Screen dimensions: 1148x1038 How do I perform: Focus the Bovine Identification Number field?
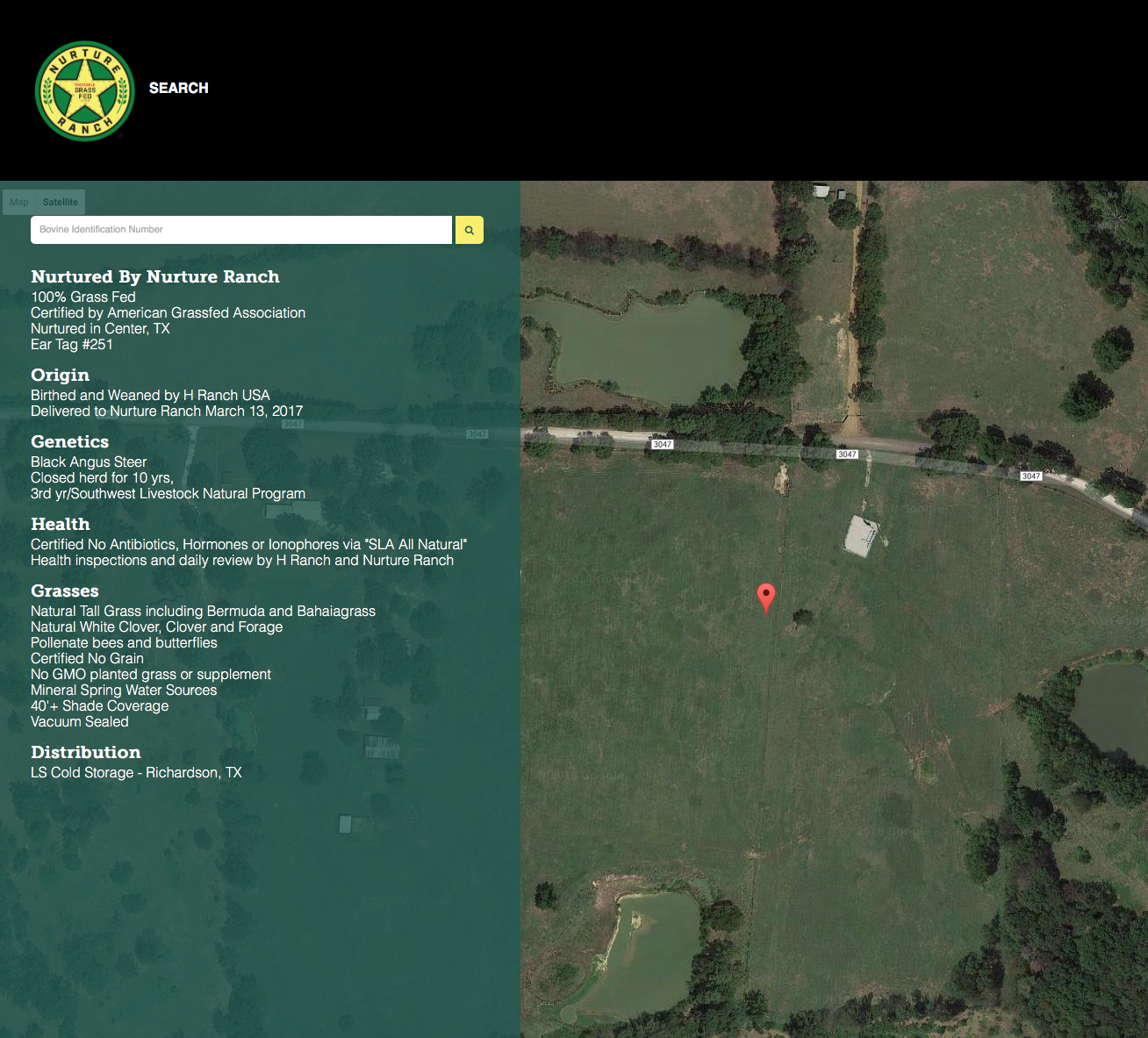pos(241,230)
